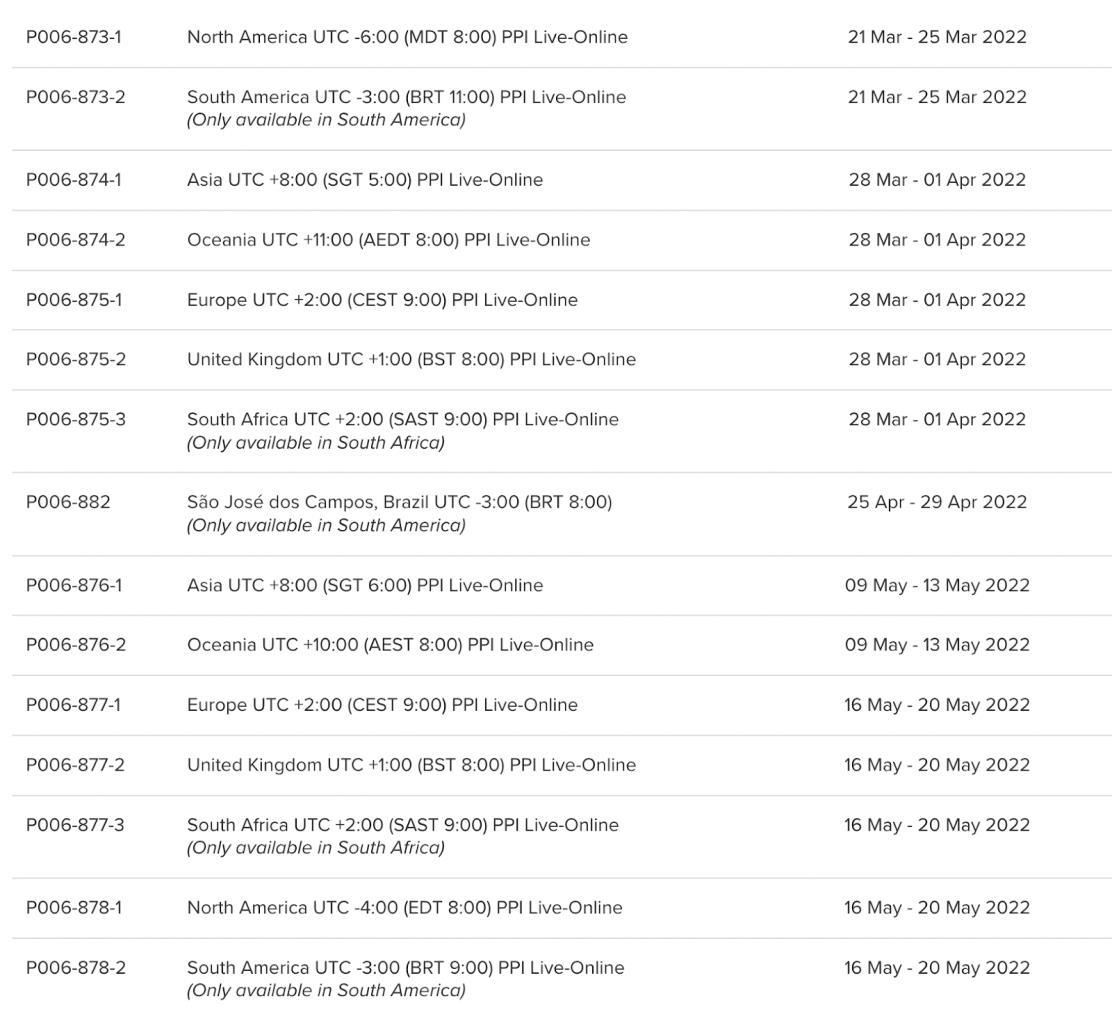Screen dimensions: 1112x1012
Task: Choose Asia SGT 6:00 PPI Live-Online
Action: (365, 586)
